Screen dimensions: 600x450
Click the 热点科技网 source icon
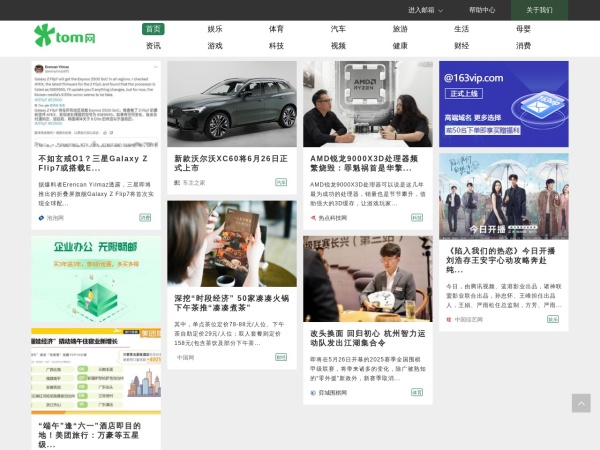(x=313, y=218)
